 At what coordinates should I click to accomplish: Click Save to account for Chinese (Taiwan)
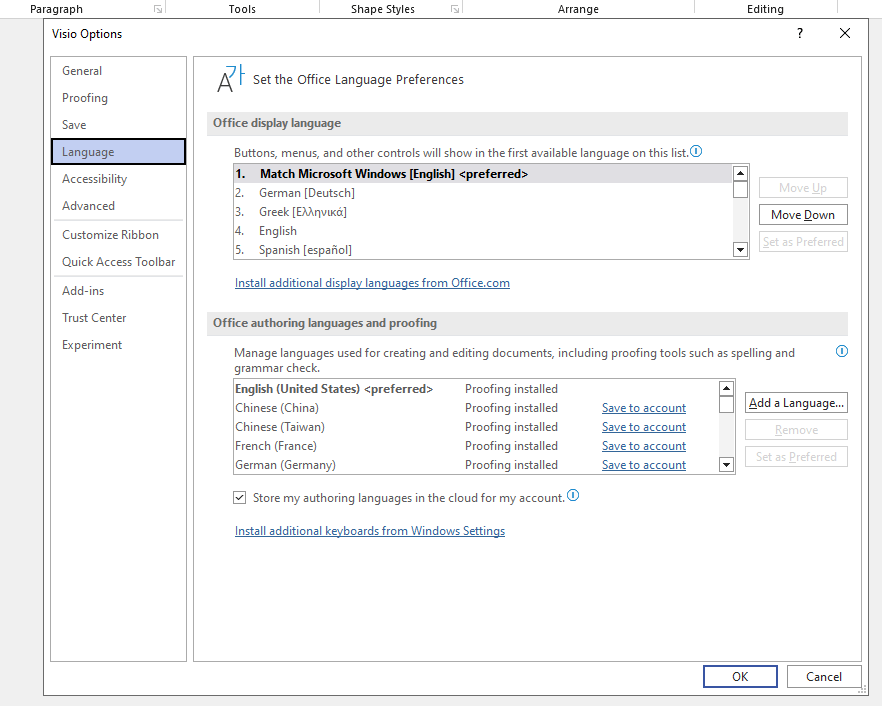644,427
